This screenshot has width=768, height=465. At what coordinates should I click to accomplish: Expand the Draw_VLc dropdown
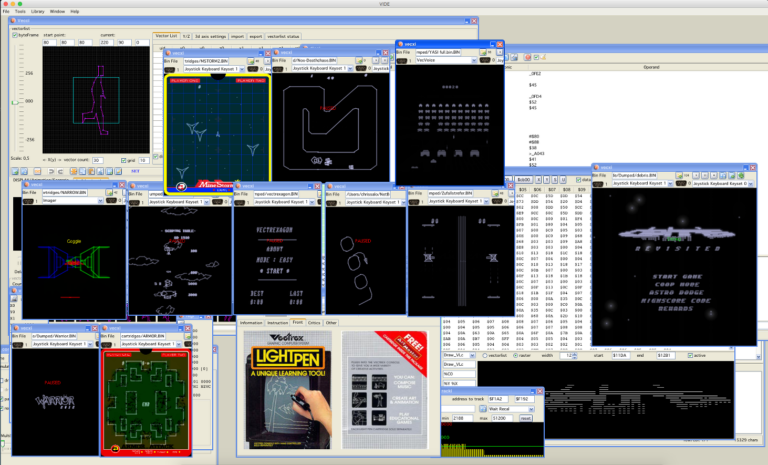tap(459, 355)
